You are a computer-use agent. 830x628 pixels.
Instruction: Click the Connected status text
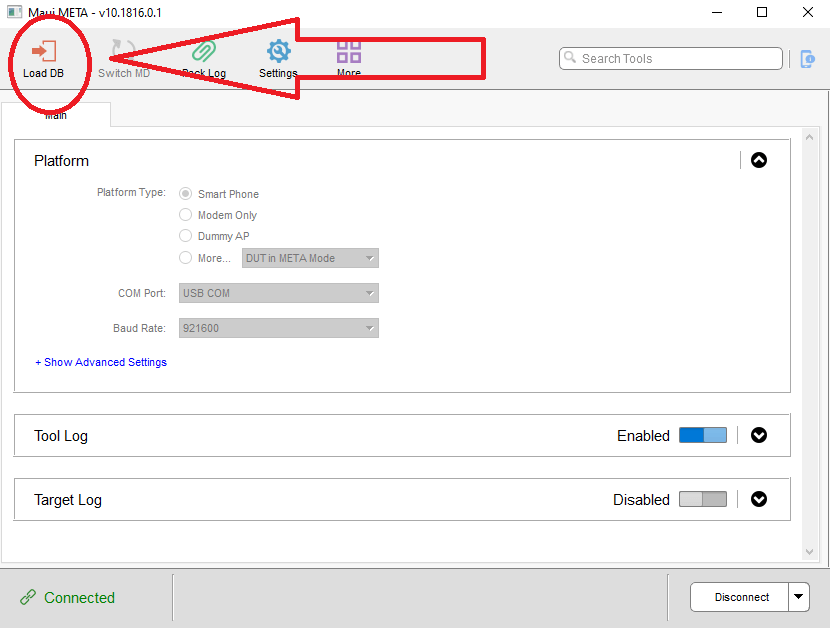coord(79,597)
